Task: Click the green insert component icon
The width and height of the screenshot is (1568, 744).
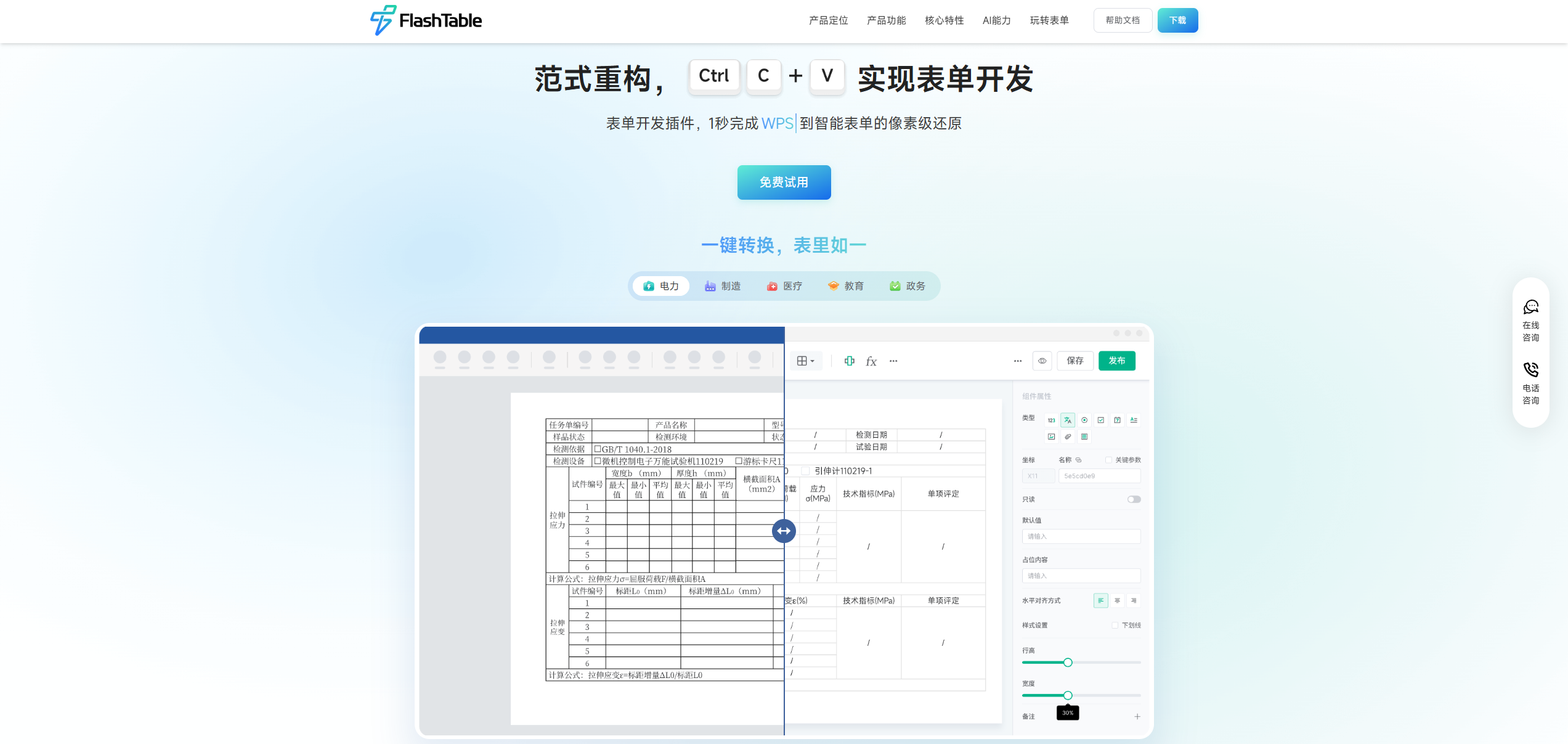Action: 849,361
